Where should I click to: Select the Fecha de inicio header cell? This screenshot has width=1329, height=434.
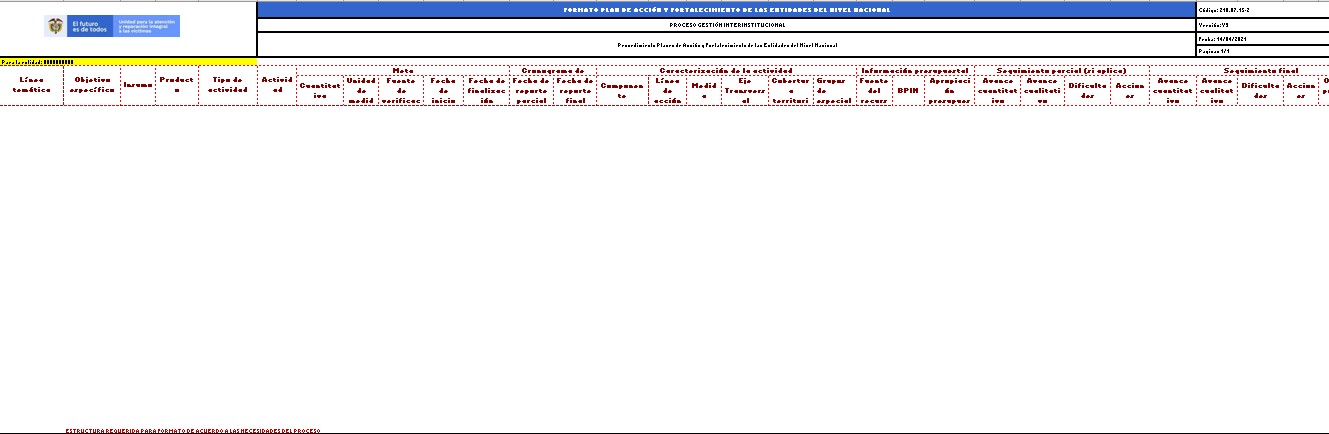click(443, 91)
